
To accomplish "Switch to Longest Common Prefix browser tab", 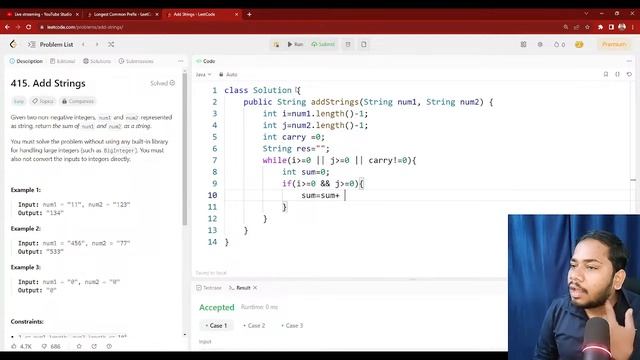I will pyautogui.click(x=122, y=14).
